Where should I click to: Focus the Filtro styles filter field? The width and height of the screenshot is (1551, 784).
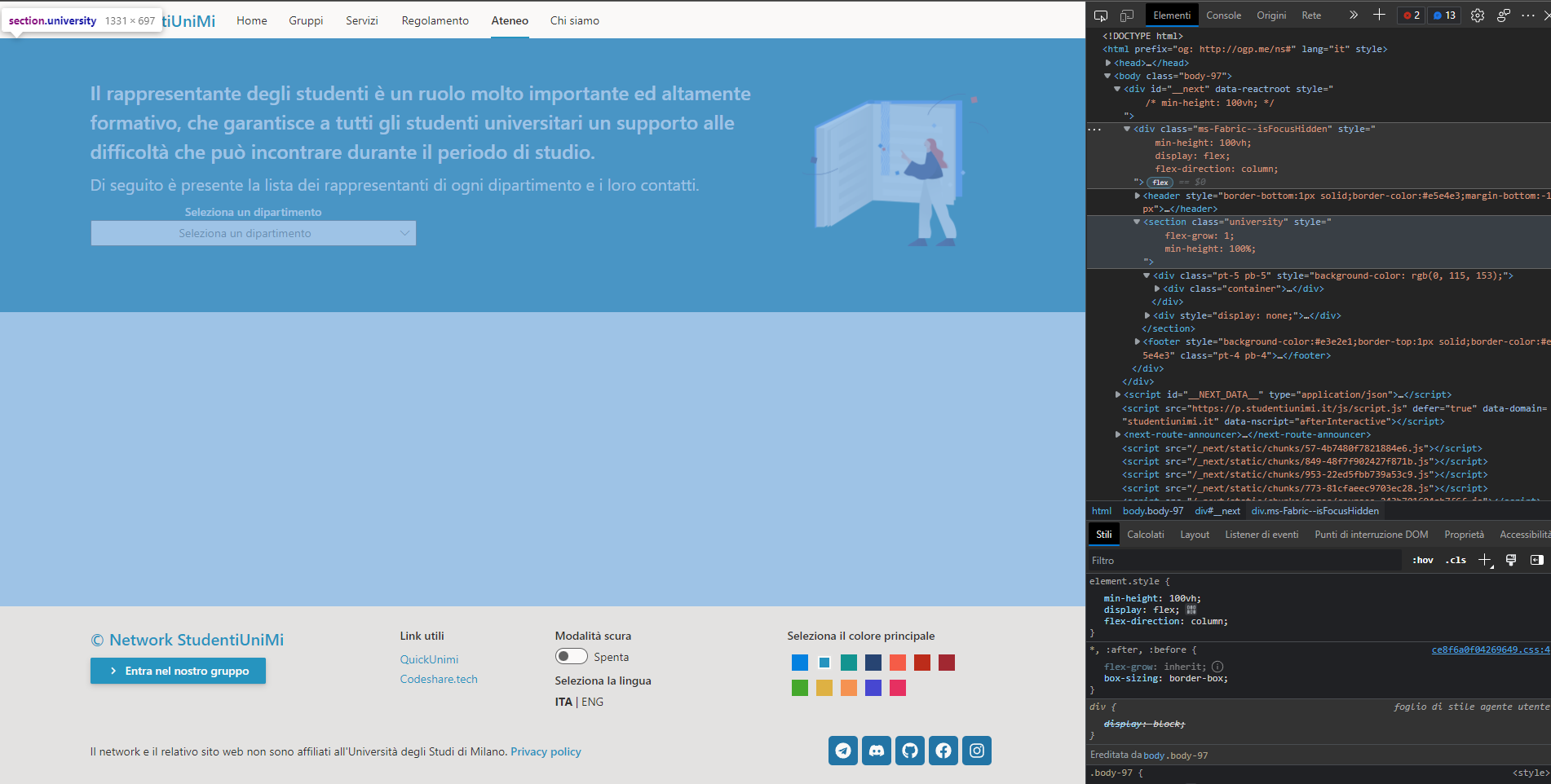[1244, 560]
